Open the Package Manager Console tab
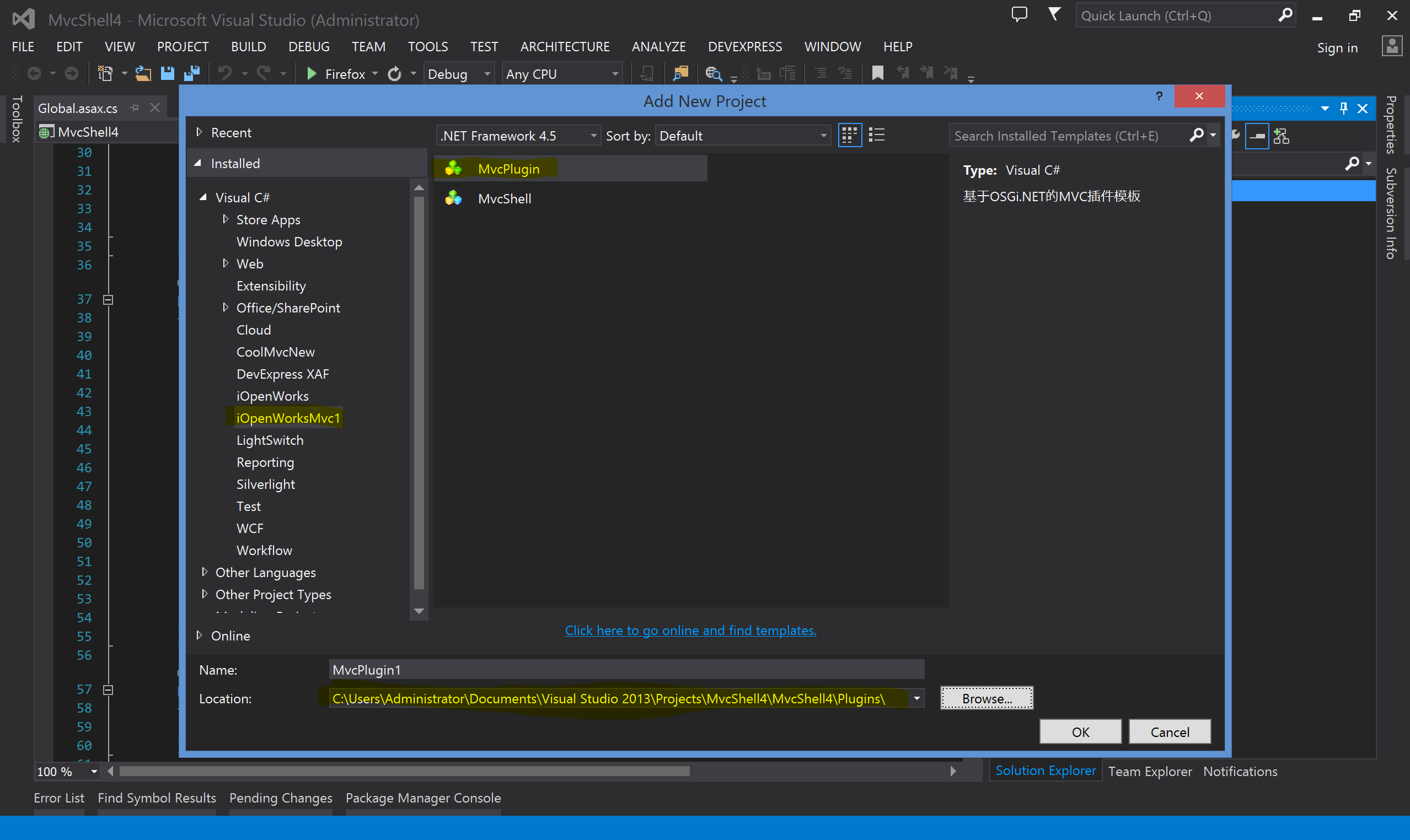This screenshot has width=1410, height=840. [423, 798]
